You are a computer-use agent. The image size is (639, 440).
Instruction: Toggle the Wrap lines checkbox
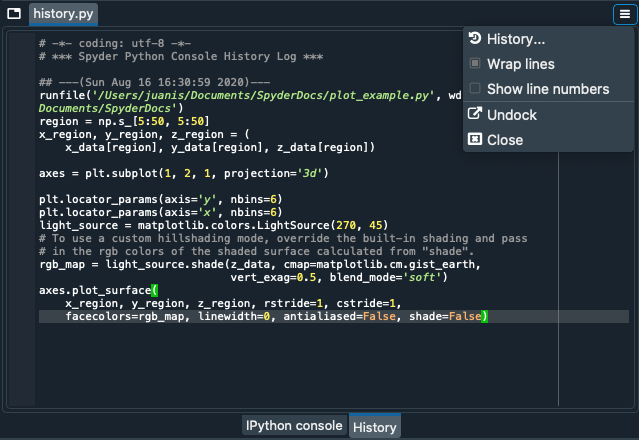coord(475,64)
